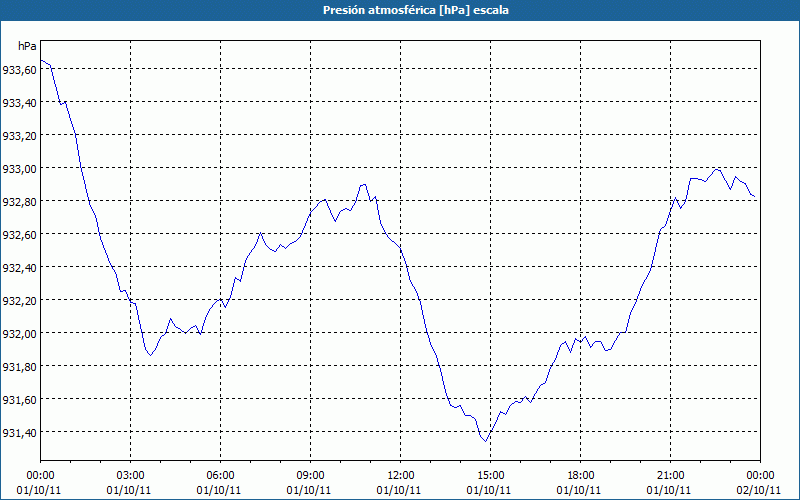Viewport: 800px width, 500px height.
Task: Select the 932,40 axis value
Action: tap(19, 267)
